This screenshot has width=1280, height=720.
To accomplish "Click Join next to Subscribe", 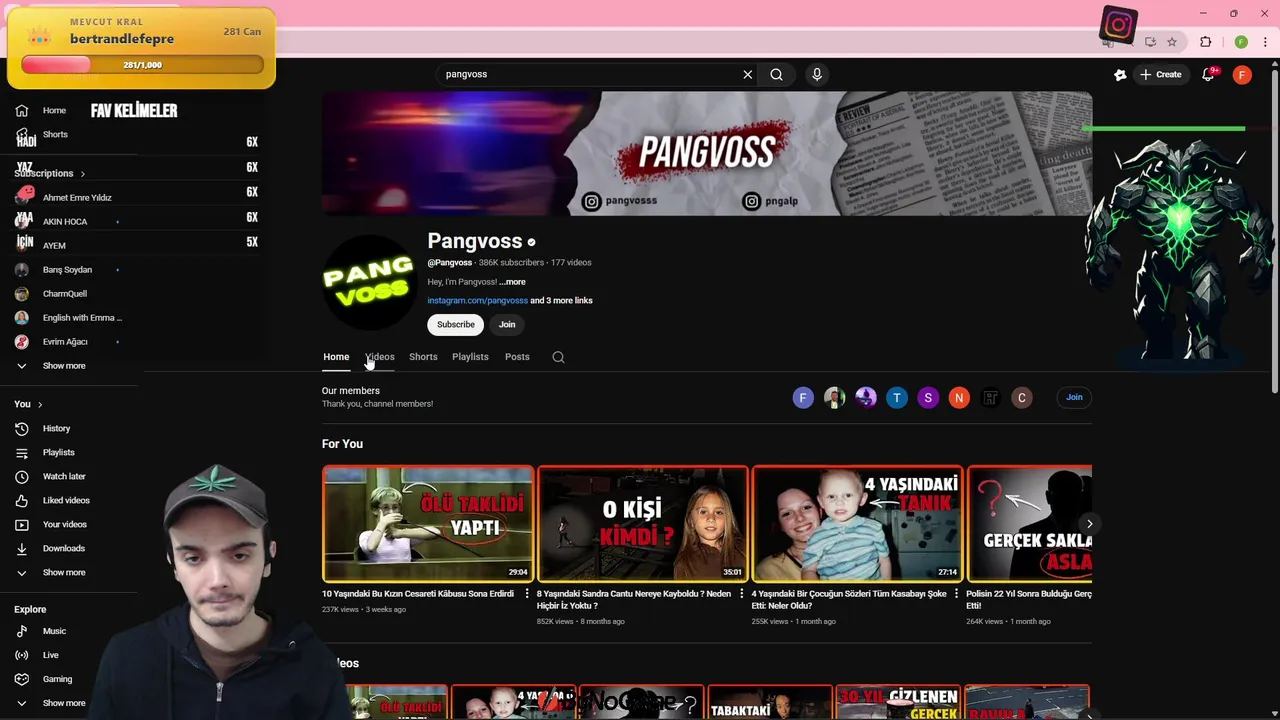I will 507,324.
